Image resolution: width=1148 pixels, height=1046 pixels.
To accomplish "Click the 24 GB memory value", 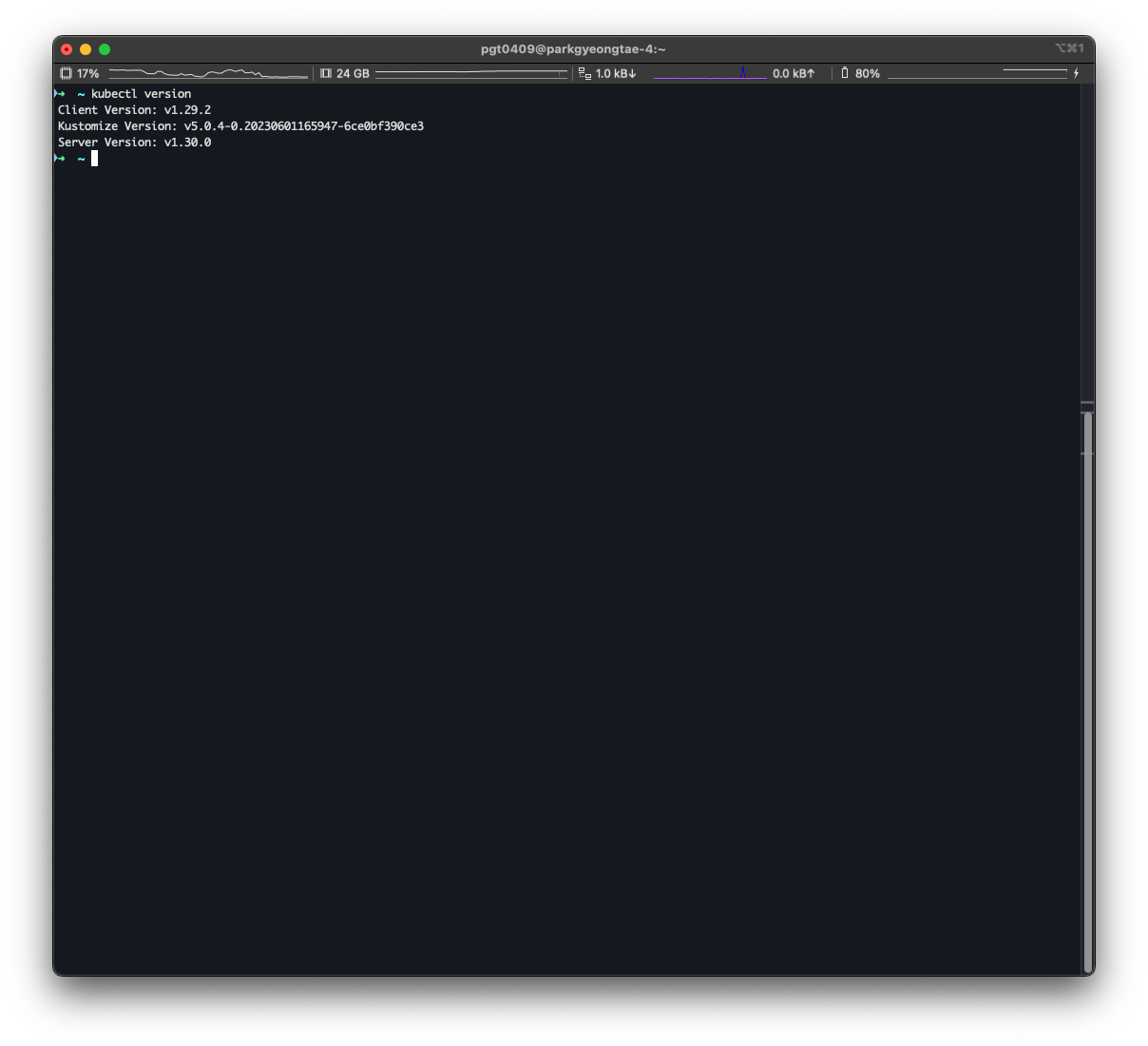I will pos(353,73).
